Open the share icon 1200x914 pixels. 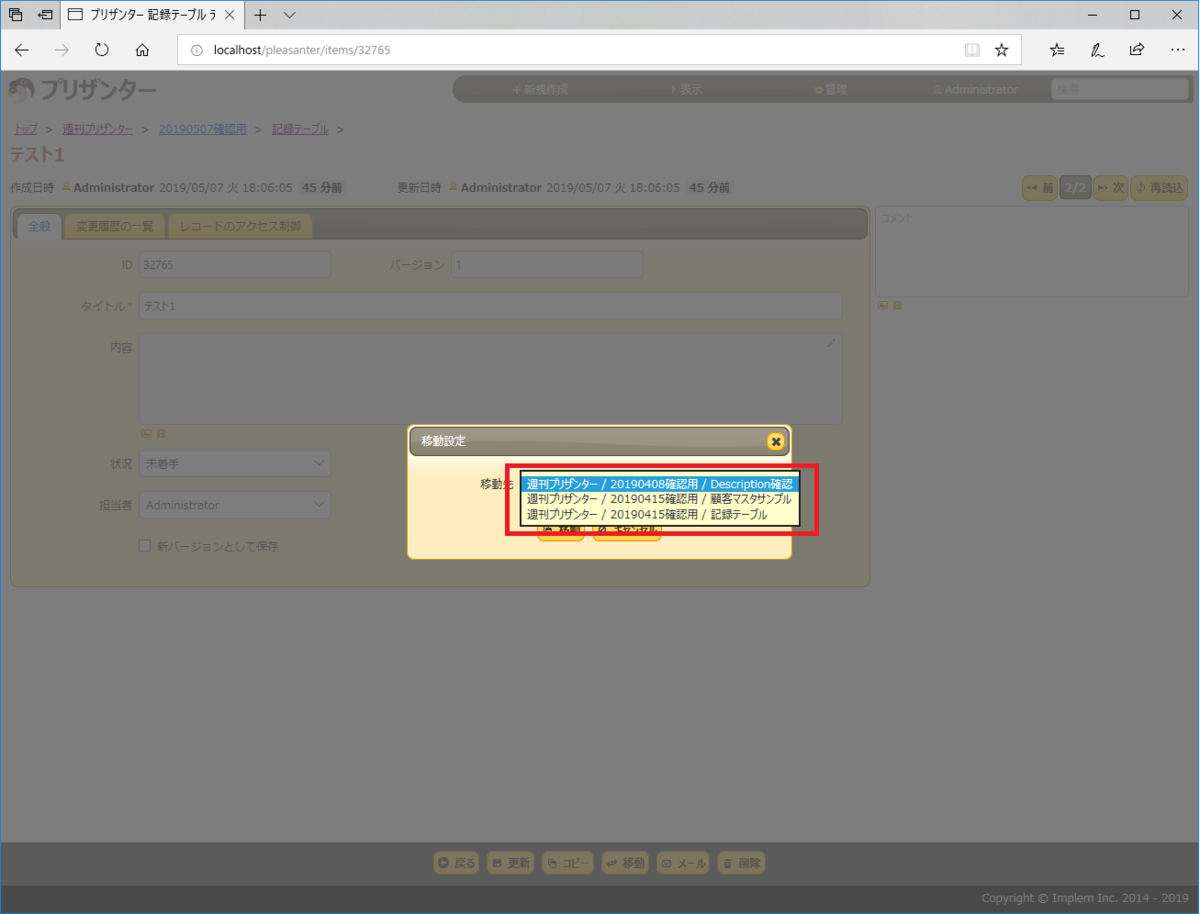(x=1137, y=50)
